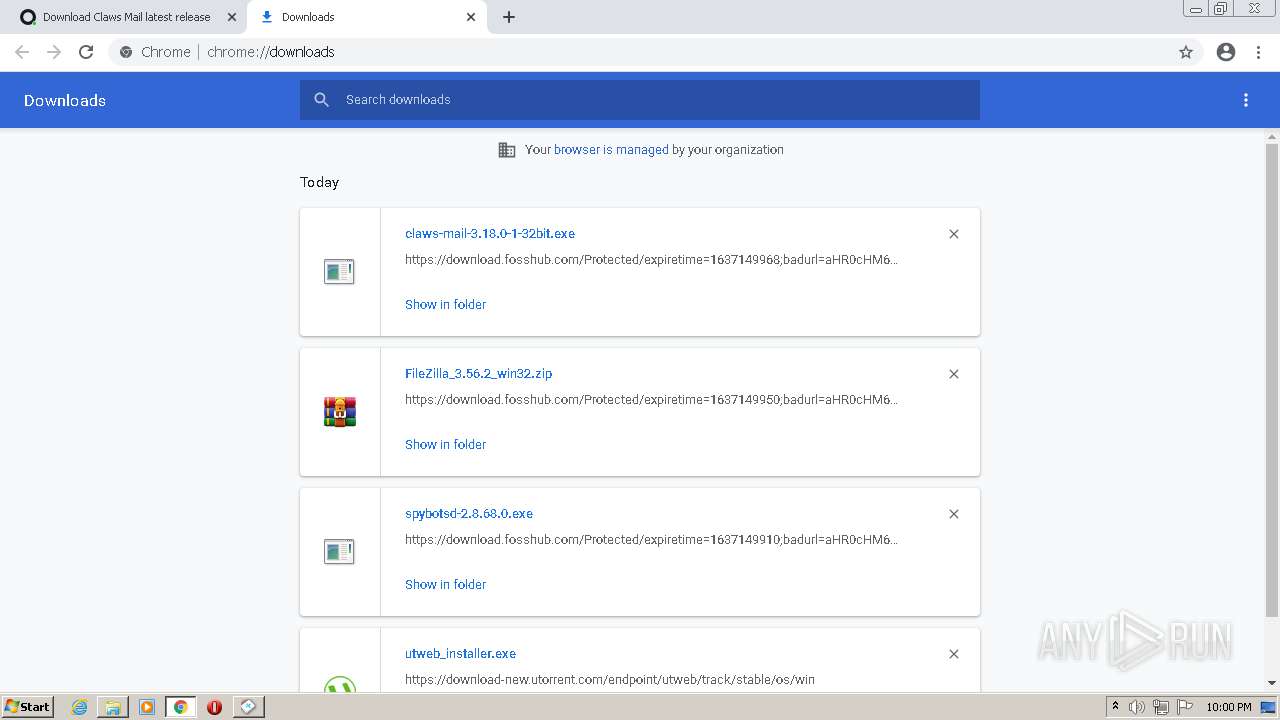
Task: Click the claws-mail file type icon
Action: (339, 271)
